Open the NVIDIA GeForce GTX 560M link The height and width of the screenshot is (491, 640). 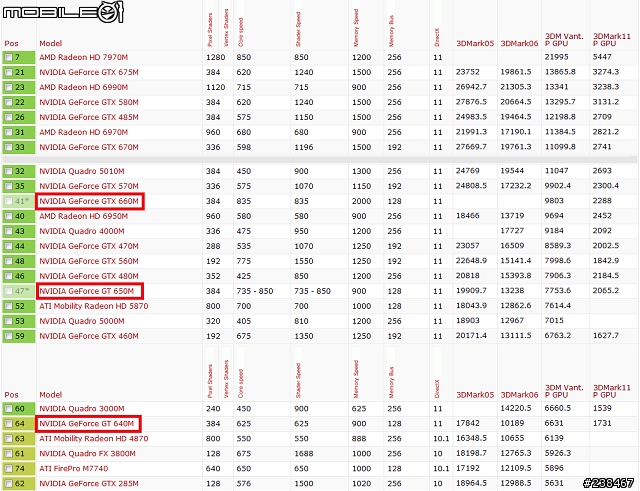point(89,261)
